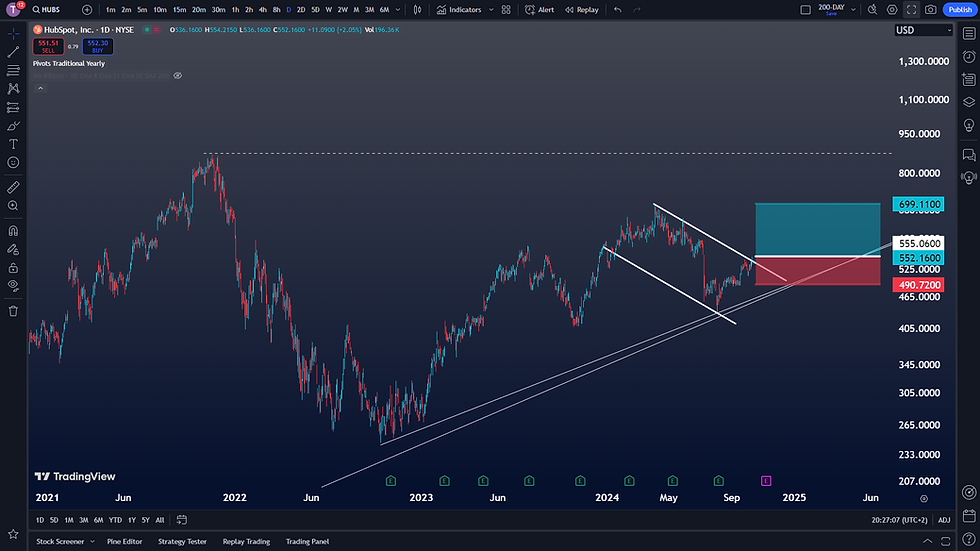This screenshot has height=551, width=980.
Task: Open USD currency dropdown
Action: click(x=923, y=30)
